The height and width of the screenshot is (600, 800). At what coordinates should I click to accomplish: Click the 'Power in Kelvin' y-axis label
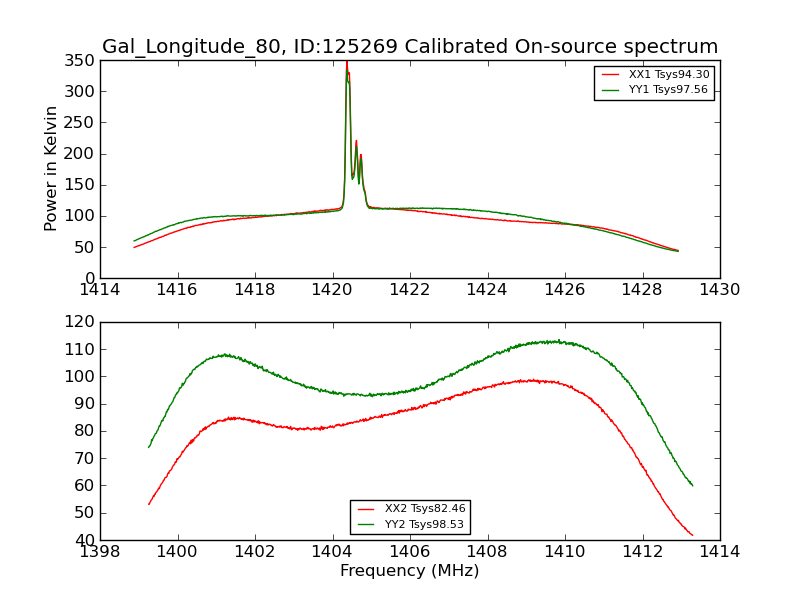(50, 169)
